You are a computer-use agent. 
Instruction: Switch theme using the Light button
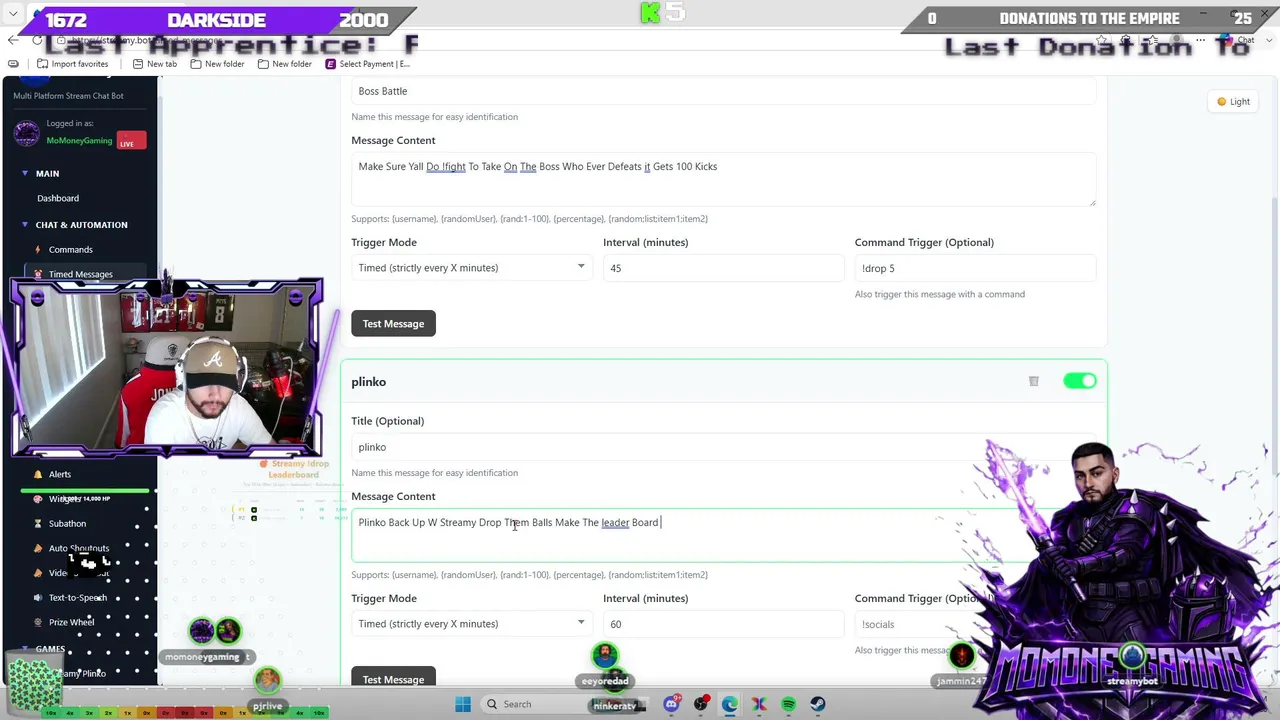1233,101
